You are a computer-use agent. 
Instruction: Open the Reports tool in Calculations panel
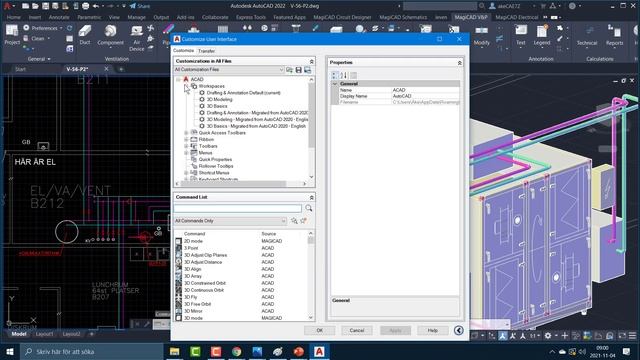pos(614,35)
